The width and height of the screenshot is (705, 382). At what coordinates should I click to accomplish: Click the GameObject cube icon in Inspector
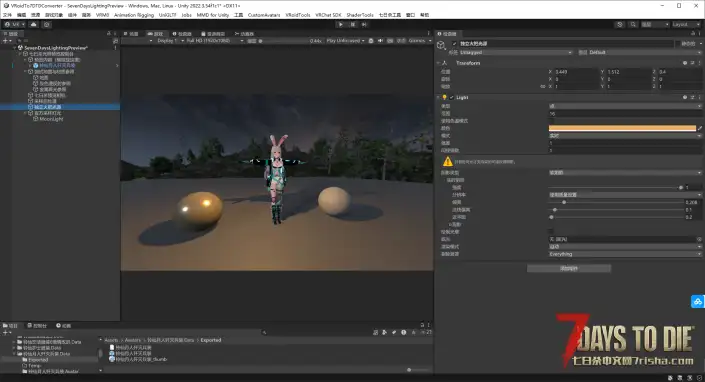(x=442, y=44)
